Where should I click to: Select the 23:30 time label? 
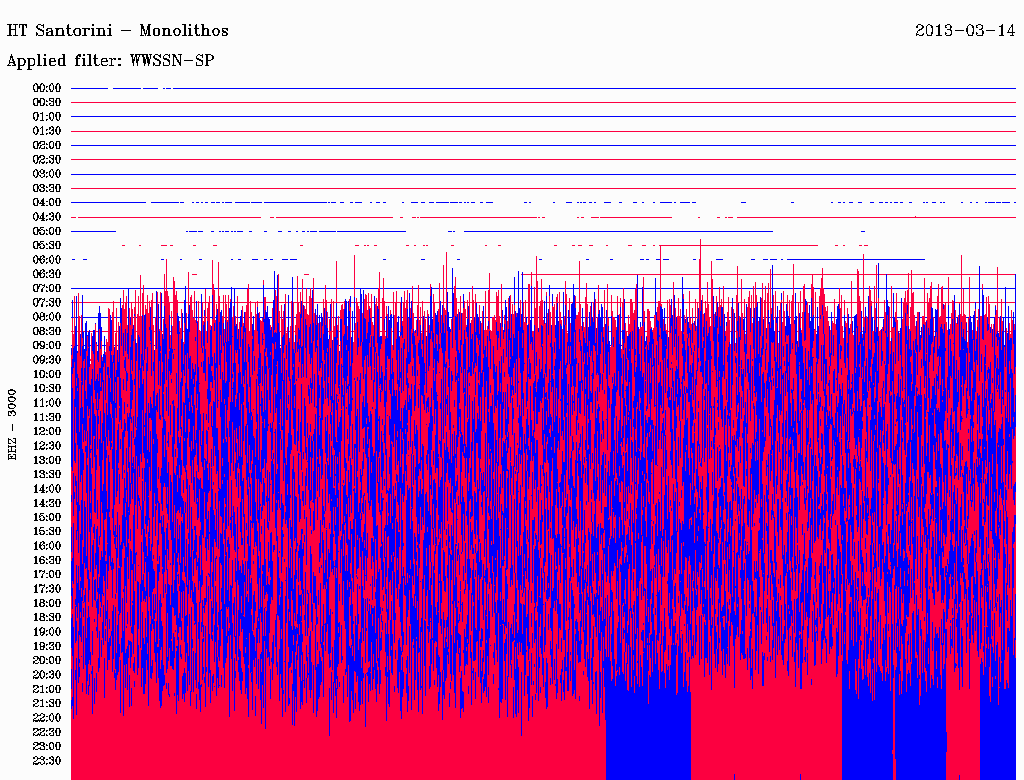pyautogui.click(x=47, y=761)
